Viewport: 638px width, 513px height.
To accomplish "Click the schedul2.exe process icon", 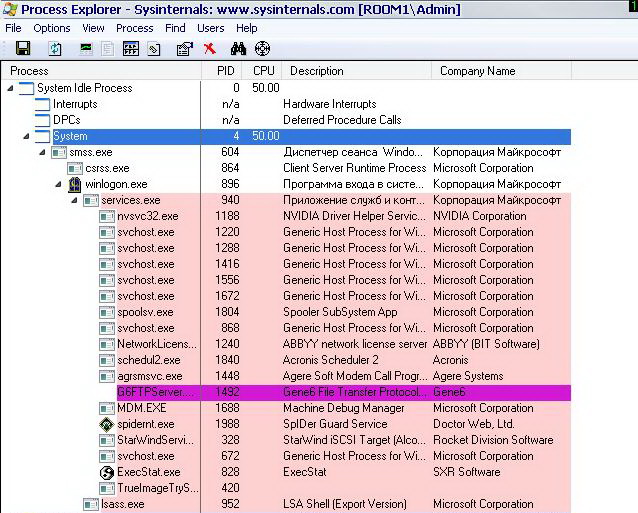I will (107, 360).
